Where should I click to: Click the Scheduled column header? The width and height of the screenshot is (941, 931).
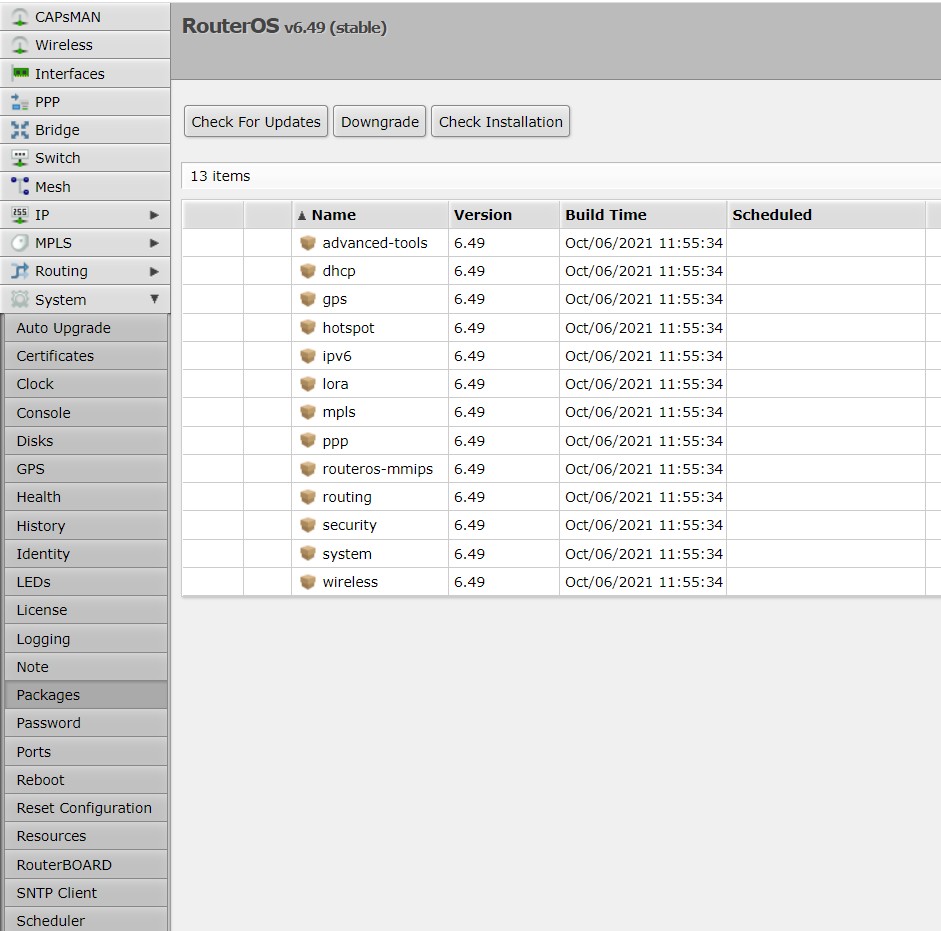(x=826, y=215)
